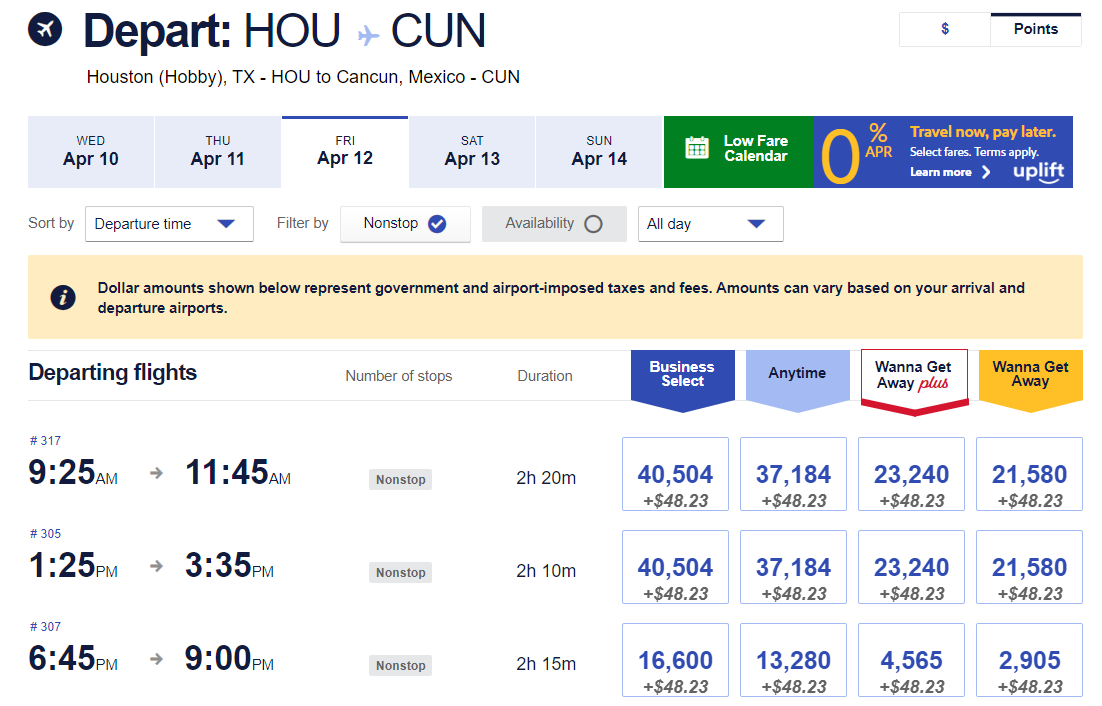Select the Sat Apr 13 date tab
The image size is (1102, 706).
tap(471, 151)
